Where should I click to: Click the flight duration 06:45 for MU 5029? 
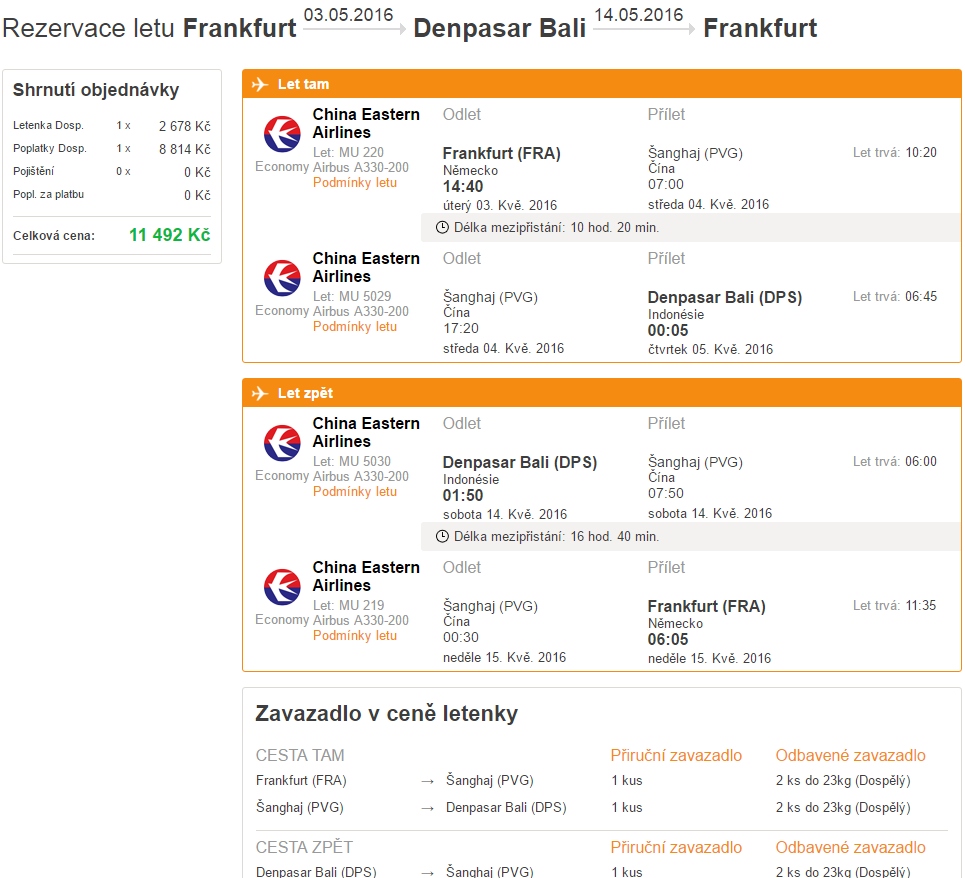pyautogui.click(x=921, y=297)
